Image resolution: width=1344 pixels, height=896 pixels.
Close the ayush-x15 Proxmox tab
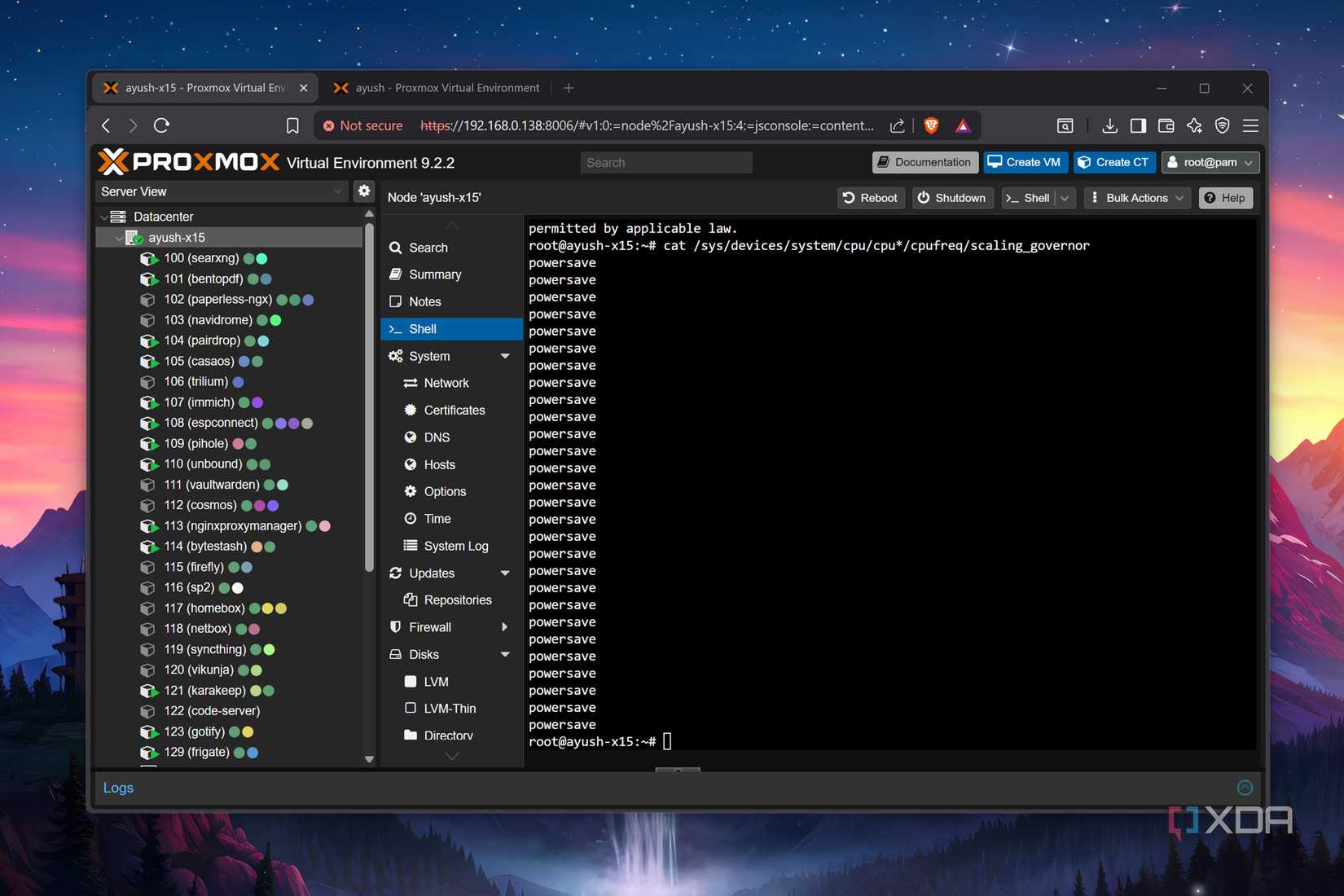[304, 88]
